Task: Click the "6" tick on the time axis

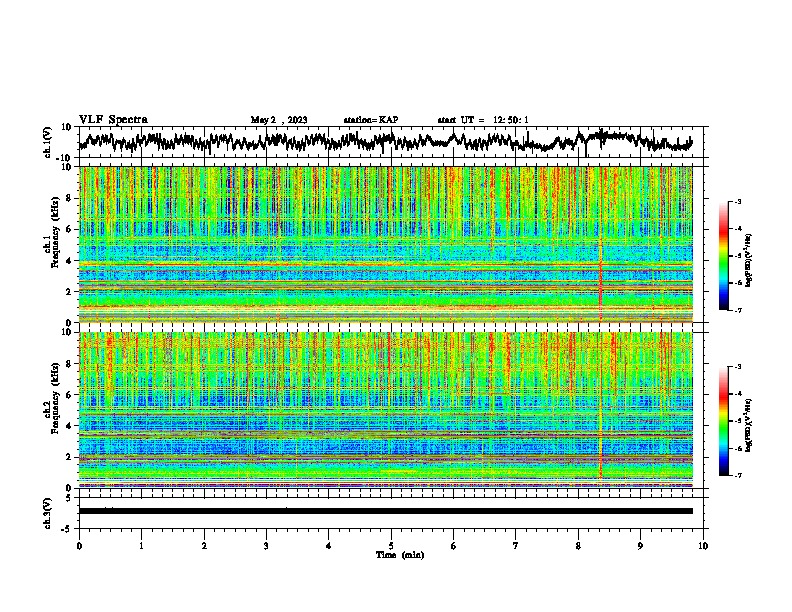Action: click(x=454, y=546)
